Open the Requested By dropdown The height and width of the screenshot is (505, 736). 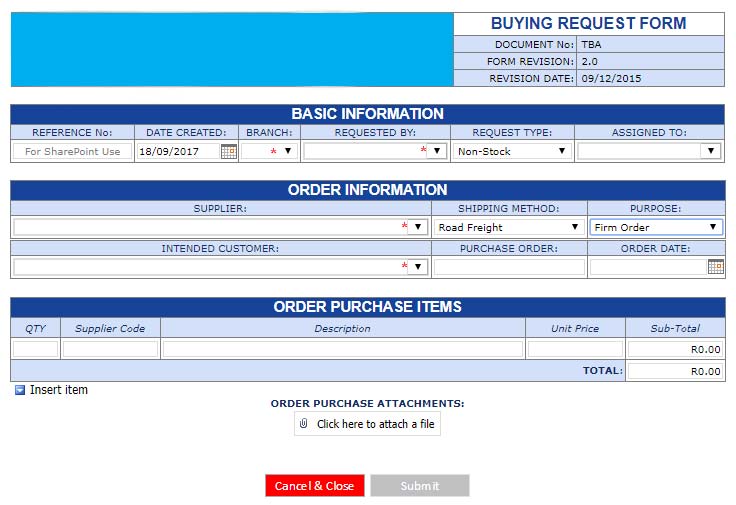(437, 152)
